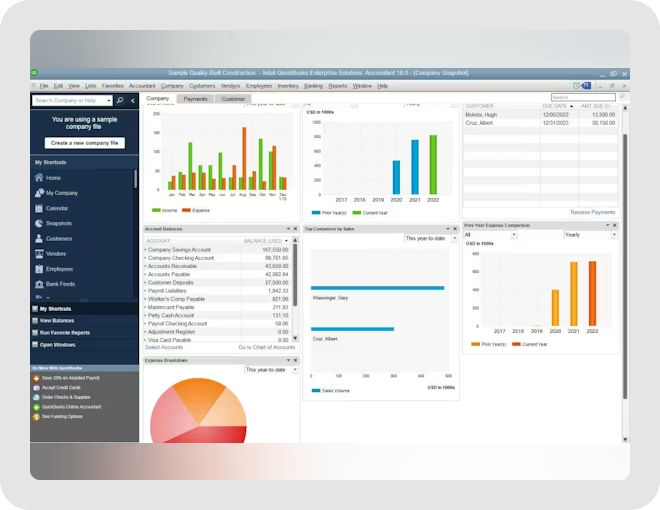Click the Sales Volume legend swatch
The height and width of the screenshot is (510, 660).
pos(316,390)
